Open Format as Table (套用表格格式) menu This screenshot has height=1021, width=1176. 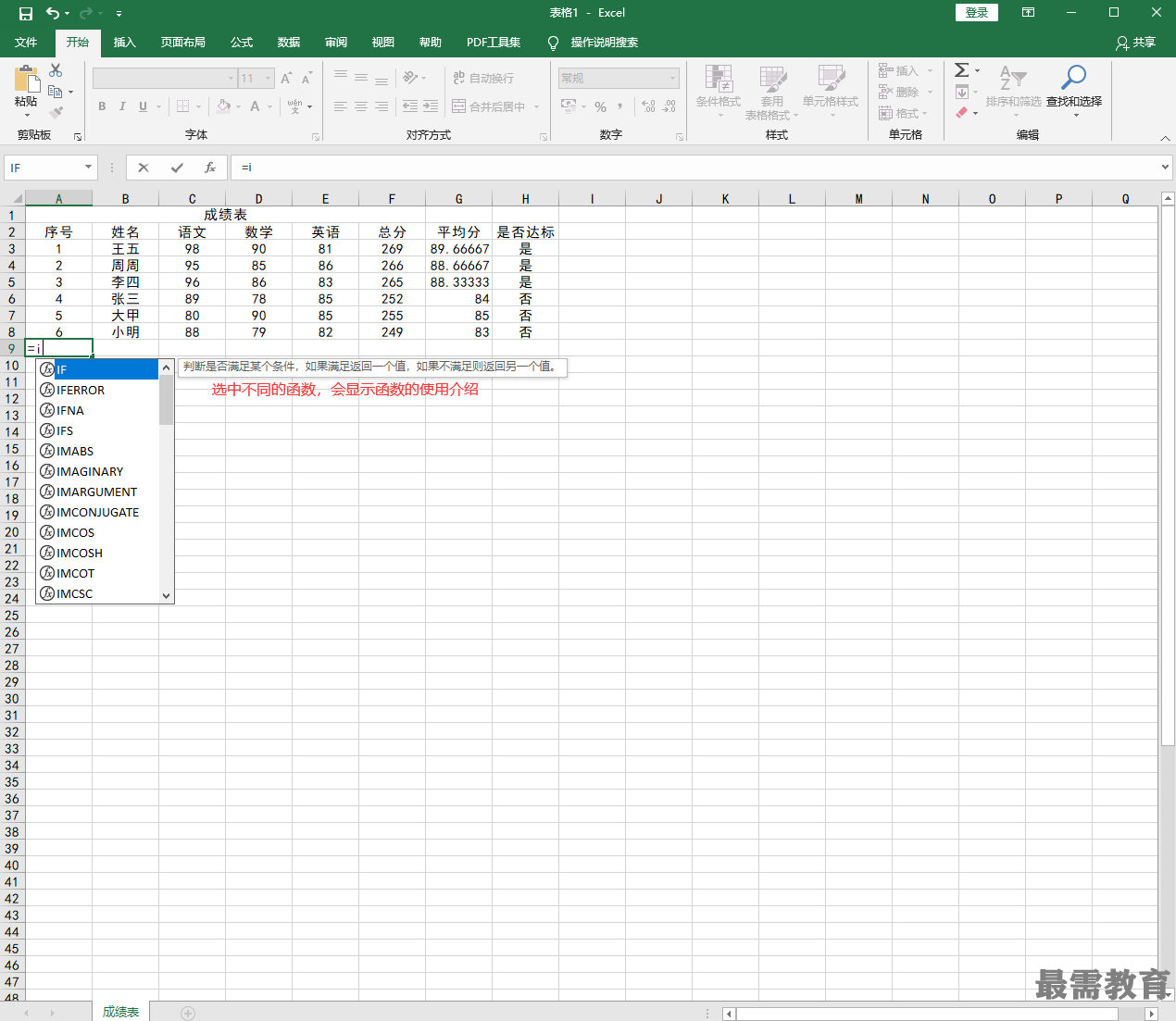pyautogui.click(x=771, y=91)
